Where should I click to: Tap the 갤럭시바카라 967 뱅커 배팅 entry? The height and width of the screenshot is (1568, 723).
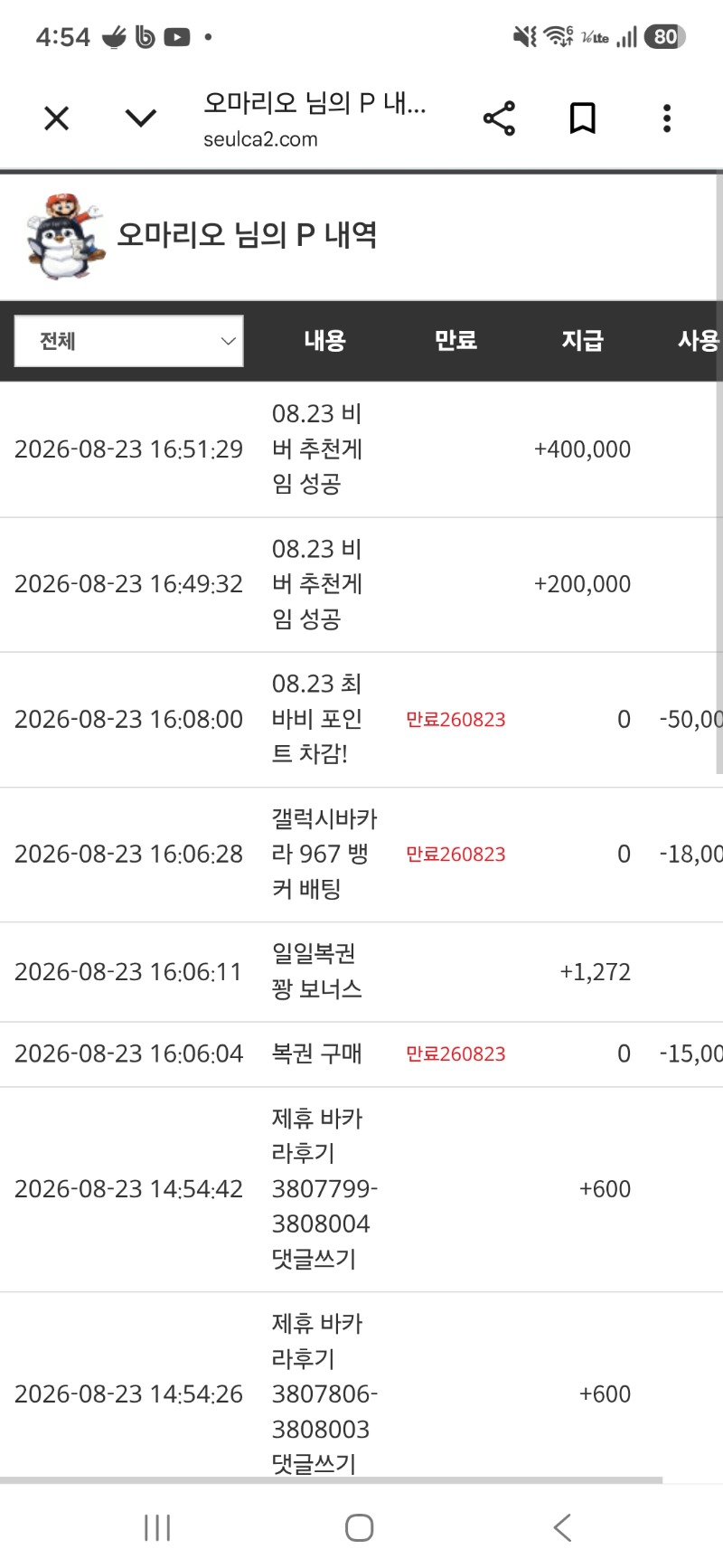[361, 855]
